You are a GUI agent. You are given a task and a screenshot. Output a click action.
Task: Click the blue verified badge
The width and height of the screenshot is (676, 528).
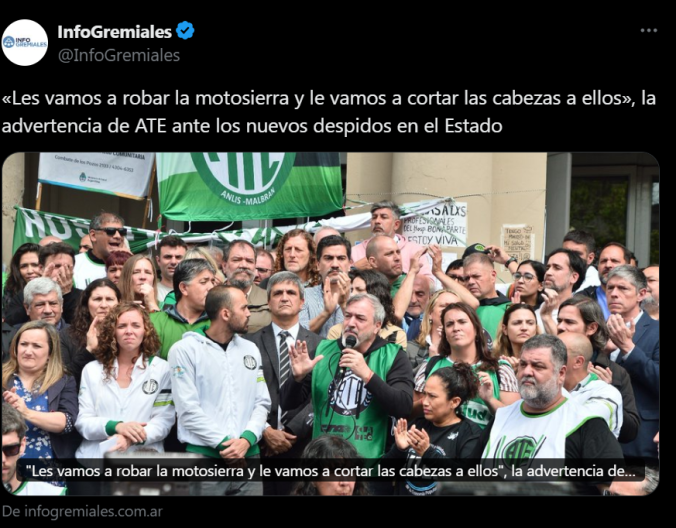click(x=185, y=31)
